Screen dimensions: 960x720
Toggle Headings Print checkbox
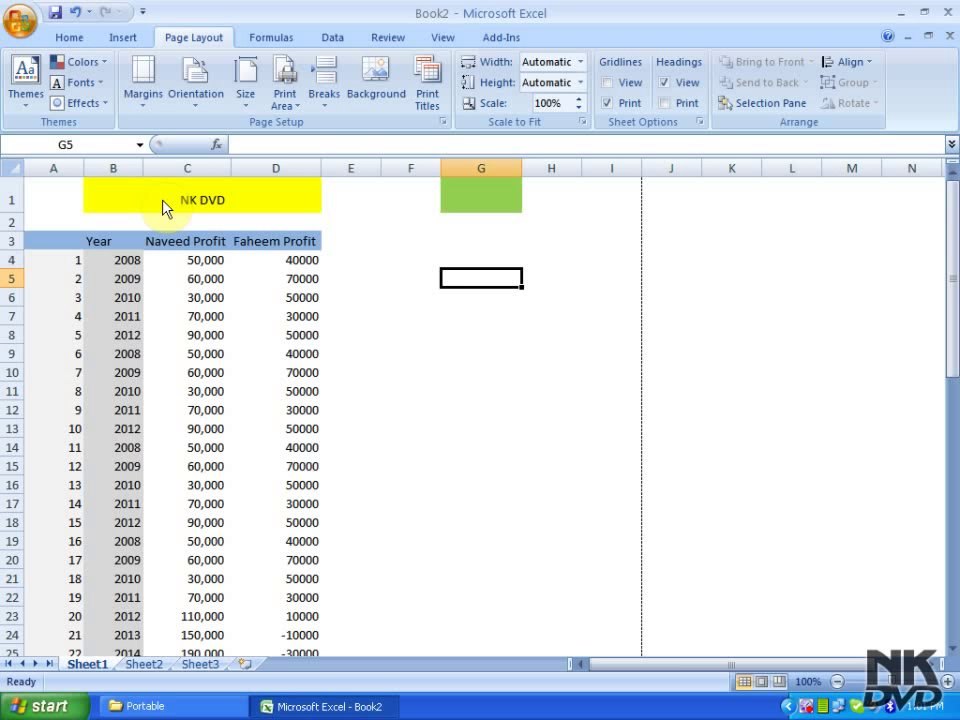pyautogui.click(x=664, y=103)
